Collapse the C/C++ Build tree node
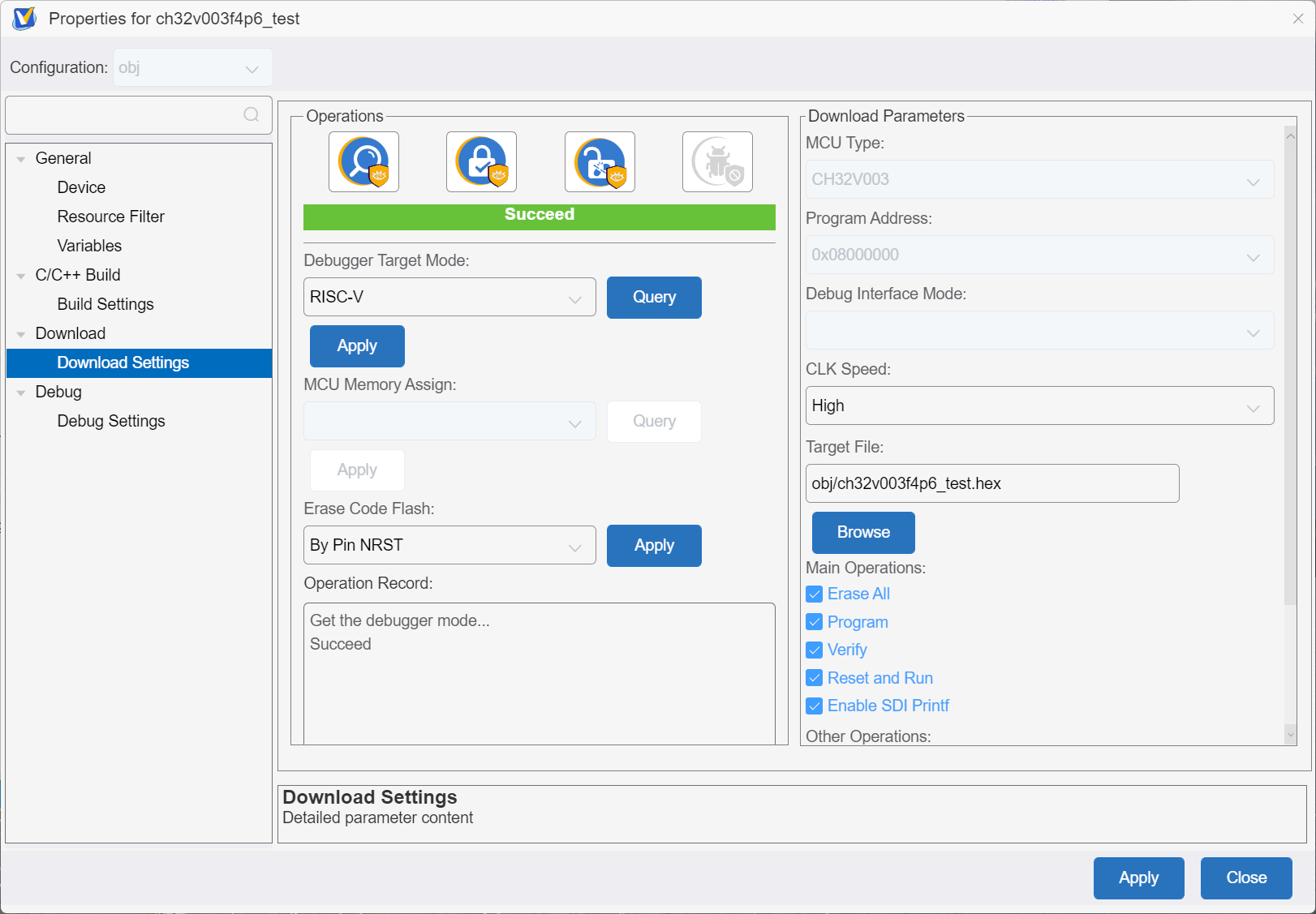Image resolution: width=1316 pixels, height=914 pixels. click(21, 276)
